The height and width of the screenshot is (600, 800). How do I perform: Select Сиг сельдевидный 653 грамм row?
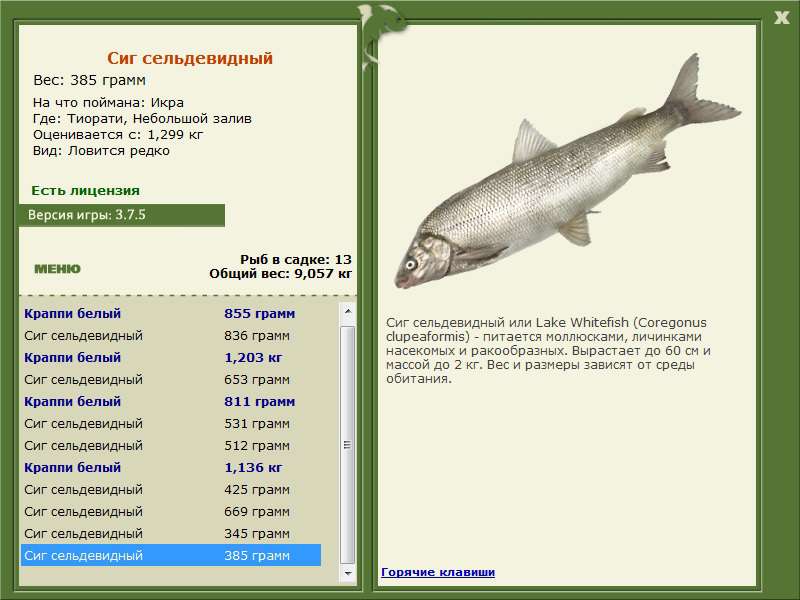[x=171, y=379]
